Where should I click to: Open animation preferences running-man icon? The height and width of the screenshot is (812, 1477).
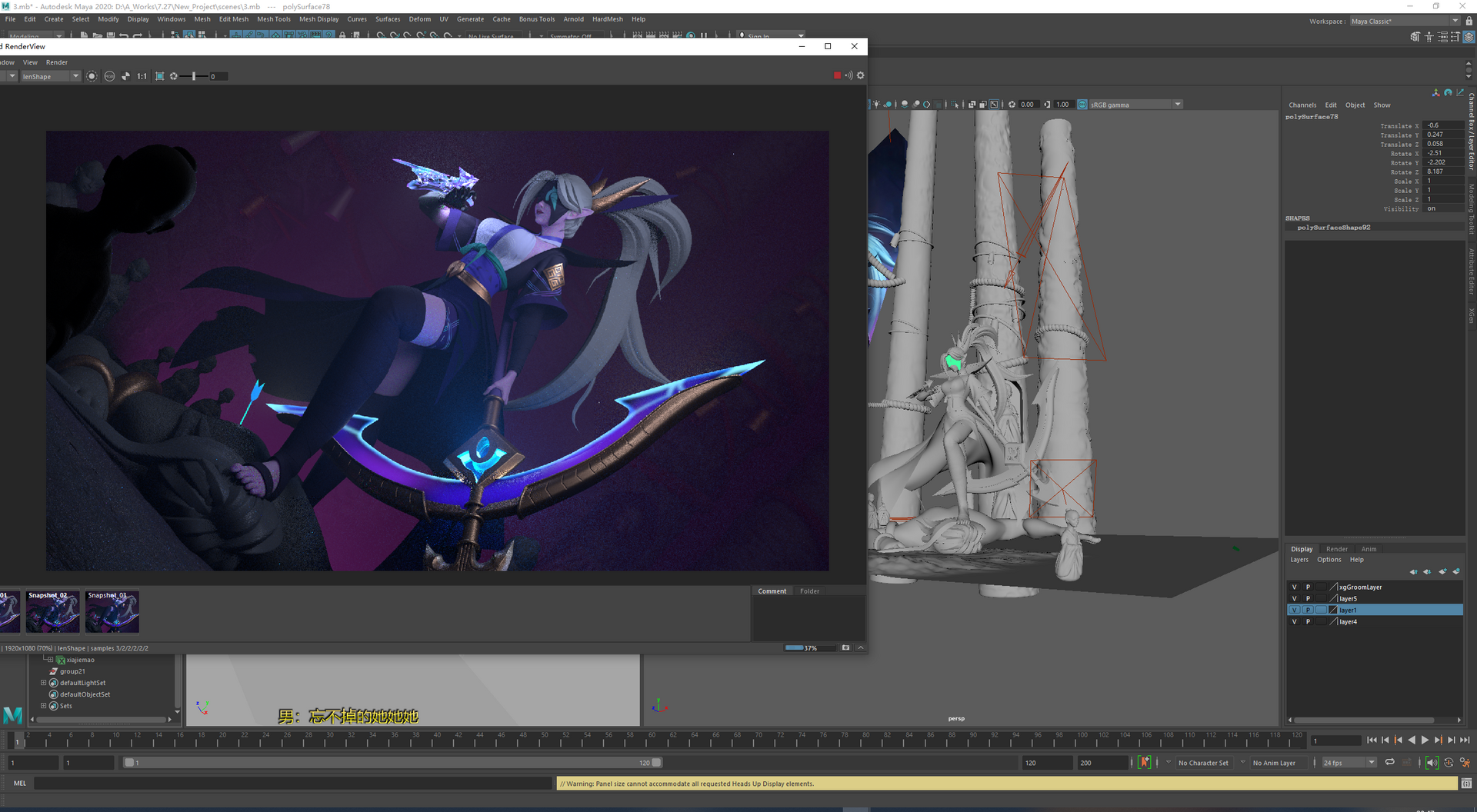coord(1465,763)
